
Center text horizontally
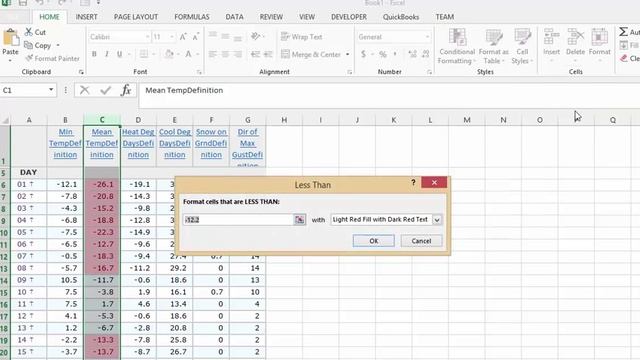tap(225, 54)
